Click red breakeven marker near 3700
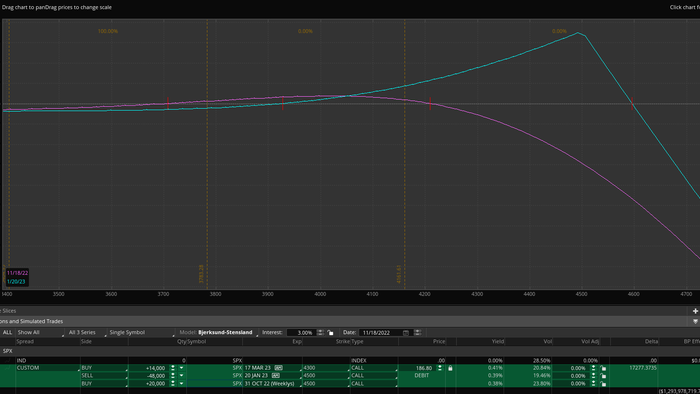The image size is (700, 394). coord(168,104)
